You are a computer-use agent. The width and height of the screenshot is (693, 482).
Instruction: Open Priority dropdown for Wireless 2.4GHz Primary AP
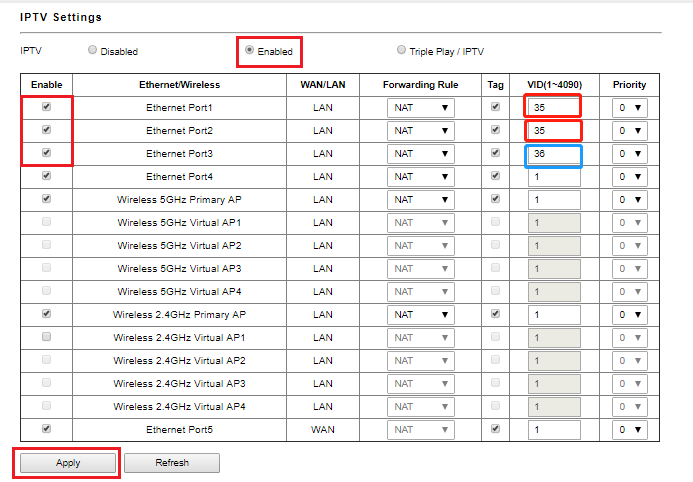pyautogui.click(x=630, y=315)
